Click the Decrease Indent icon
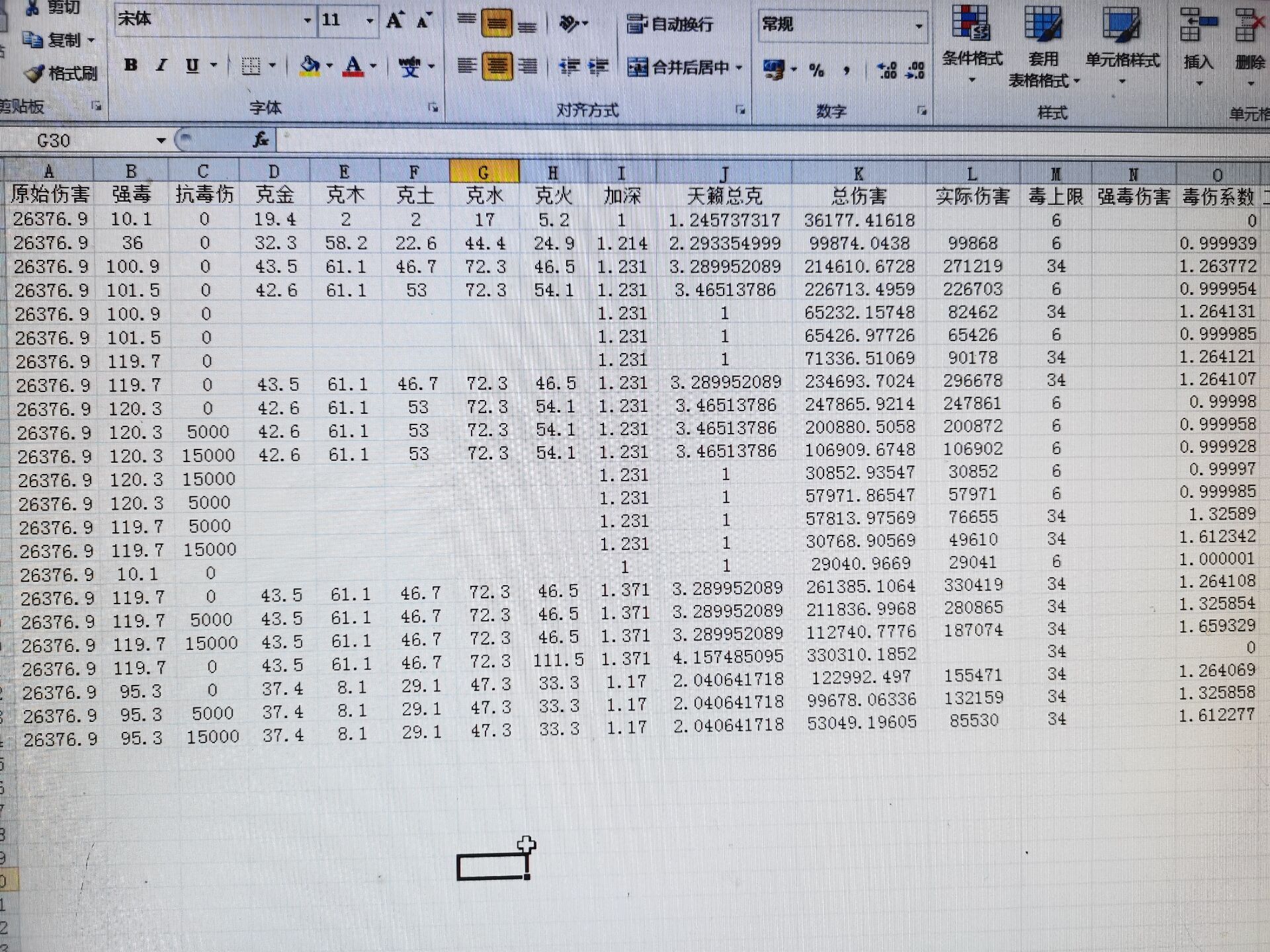Viewport: 1270px width, 952px height. tap(570, 67)
